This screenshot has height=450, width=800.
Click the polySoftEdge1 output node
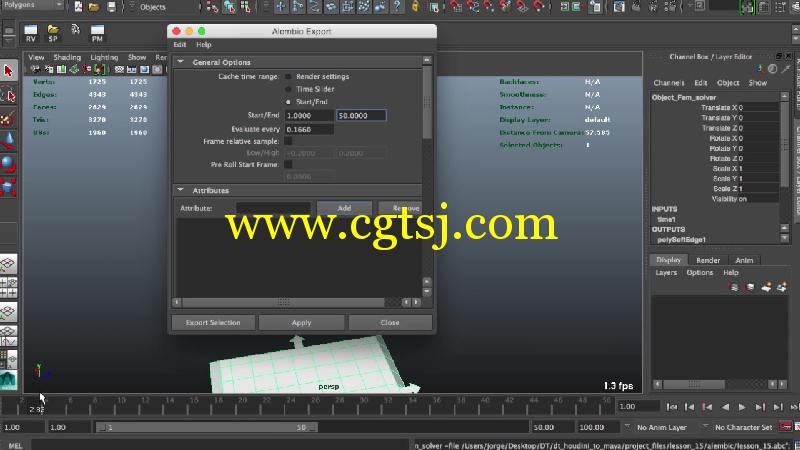click(x=681, y=240)
